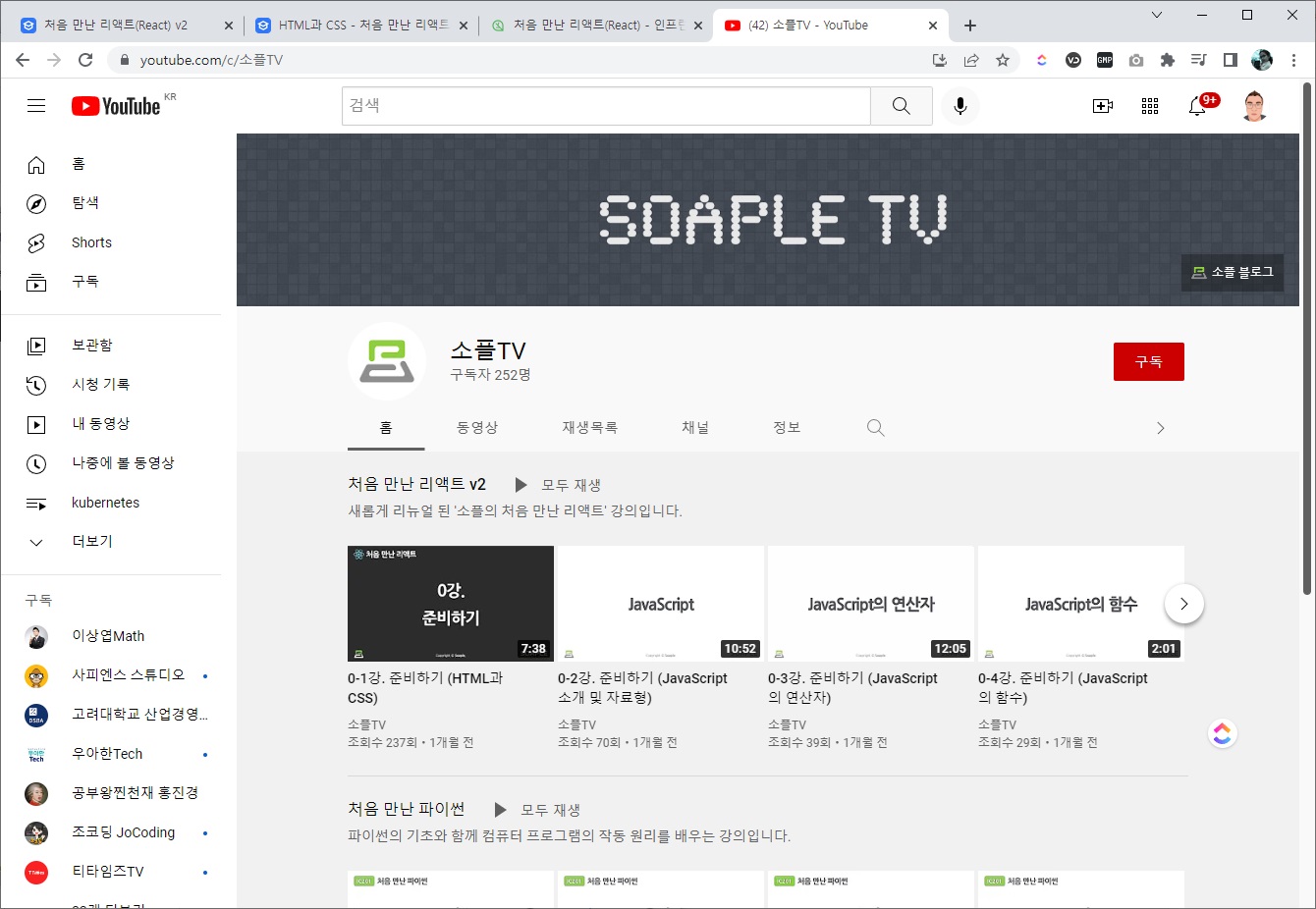
Task: Open 사피엔스 스튜디오 subscription channel
Action: [111, 675]
